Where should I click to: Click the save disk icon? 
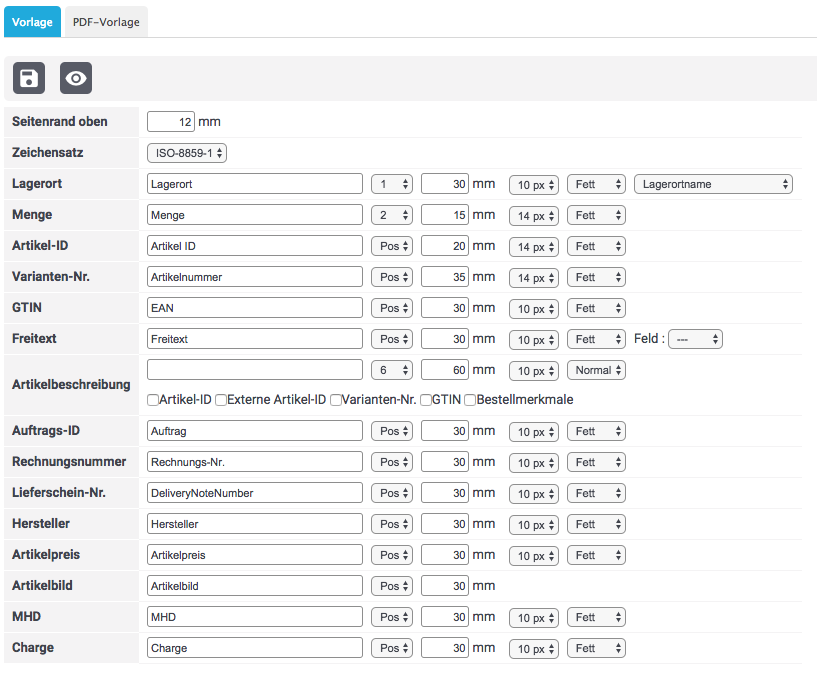(x=29, y=78)
